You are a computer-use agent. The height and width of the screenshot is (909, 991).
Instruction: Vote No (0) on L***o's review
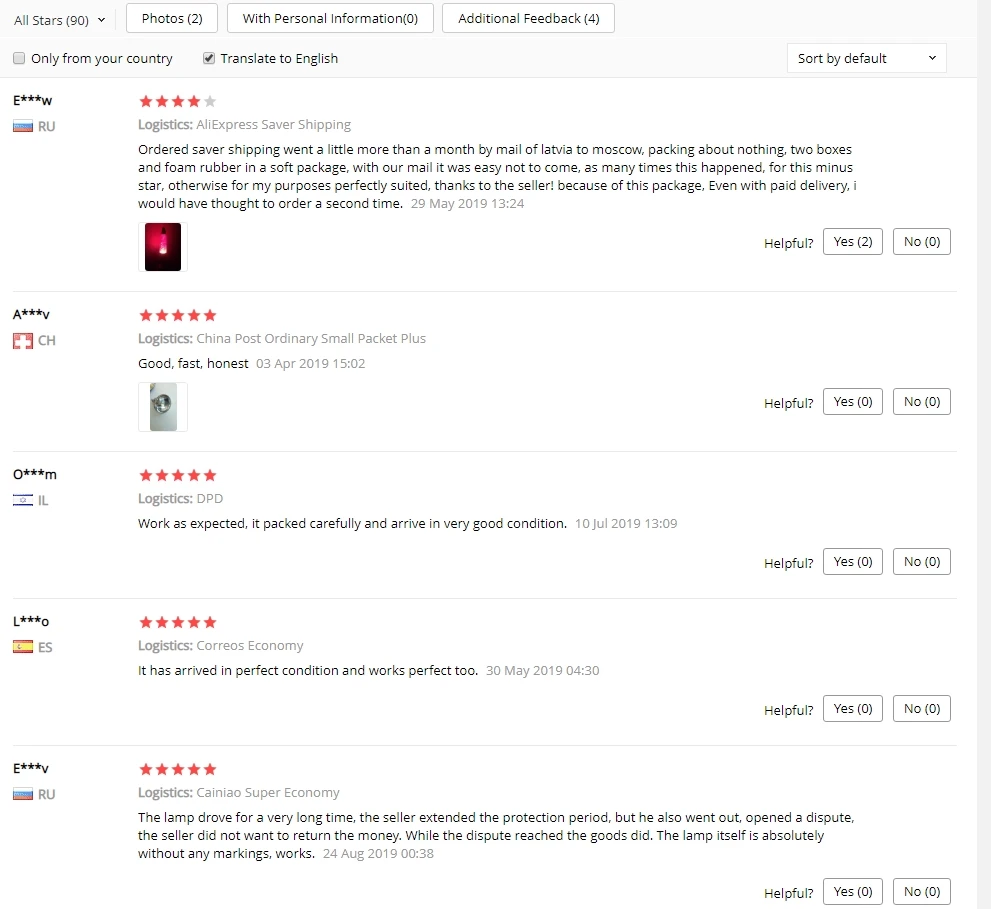[921, 709]
